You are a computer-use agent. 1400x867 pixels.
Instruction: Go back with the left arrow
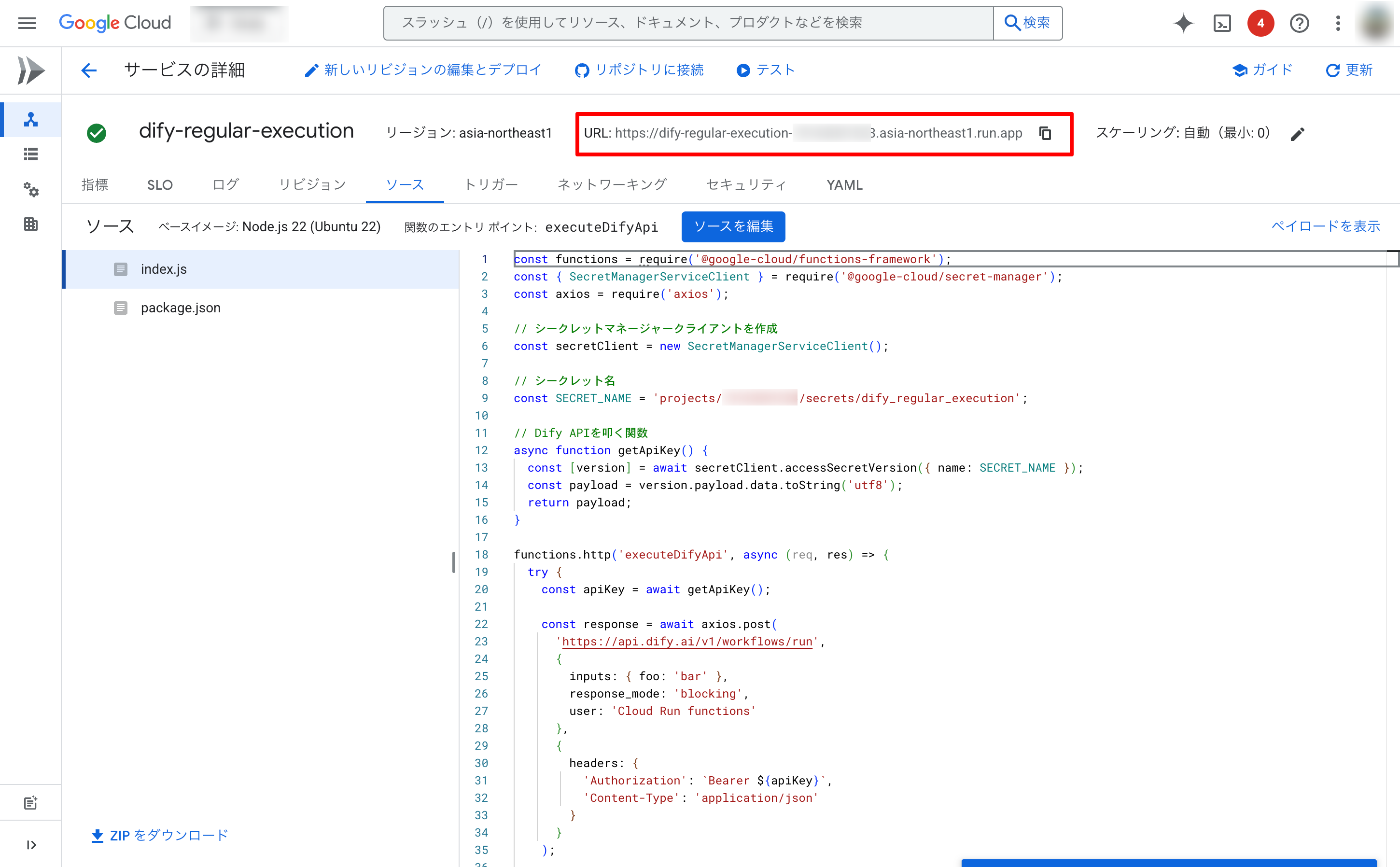click(89, 70)
